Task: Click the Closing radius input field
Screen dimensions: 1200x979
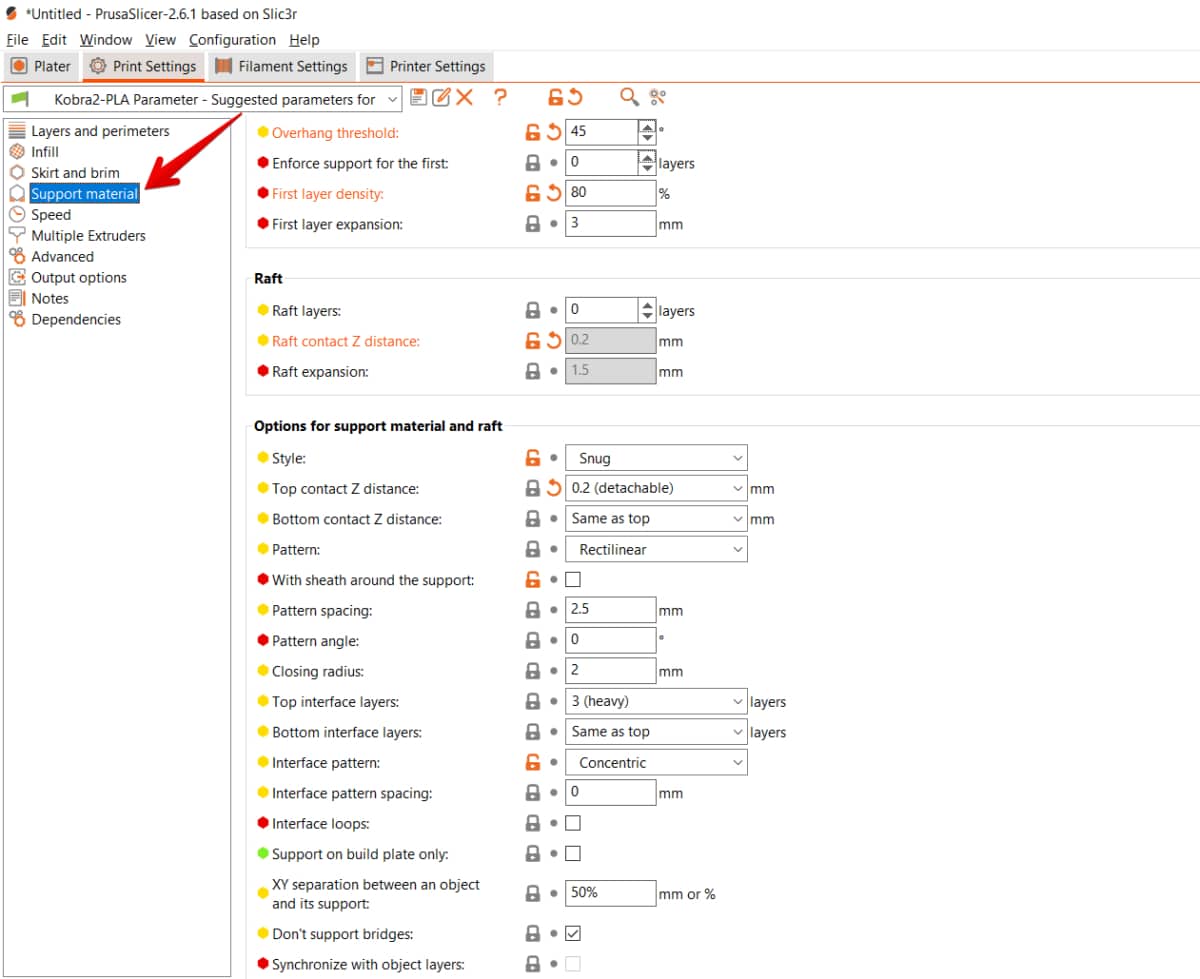Action: coord(611,671)
